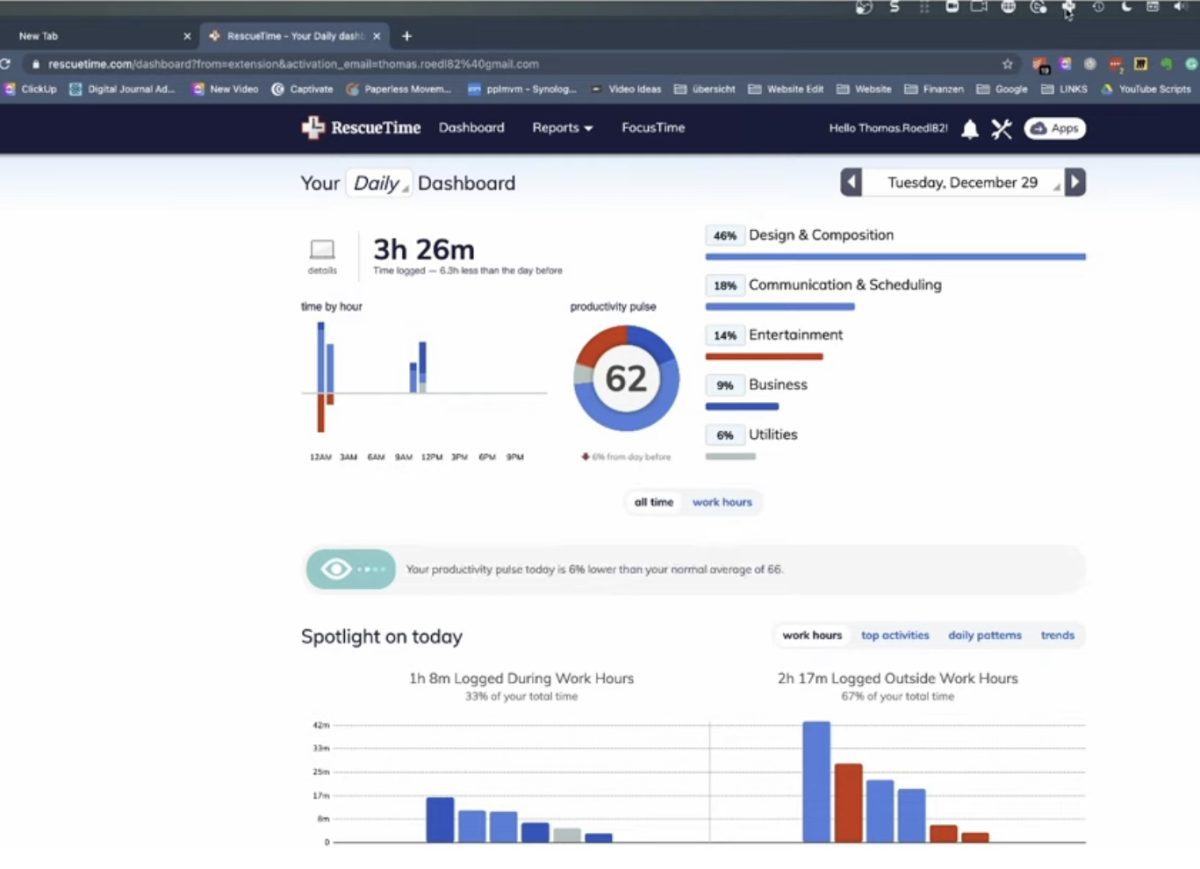
Task: Bookmark page with the star icon
Action: coord(1007,64)
